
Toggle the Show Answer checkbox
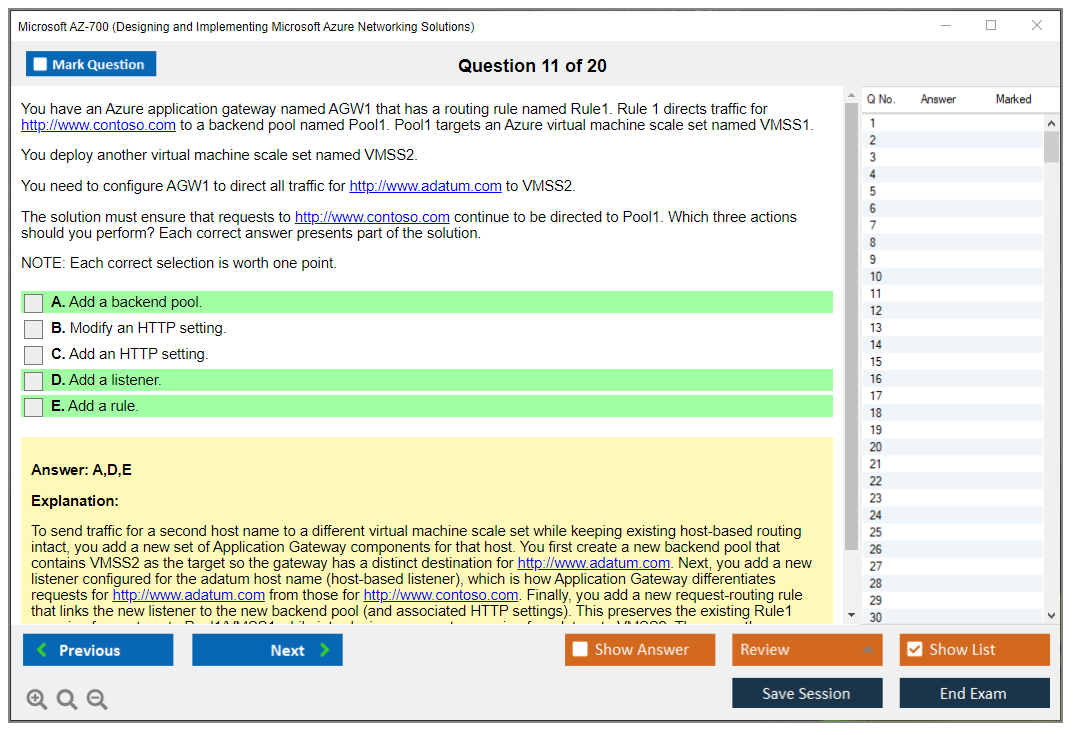point(581,650)
